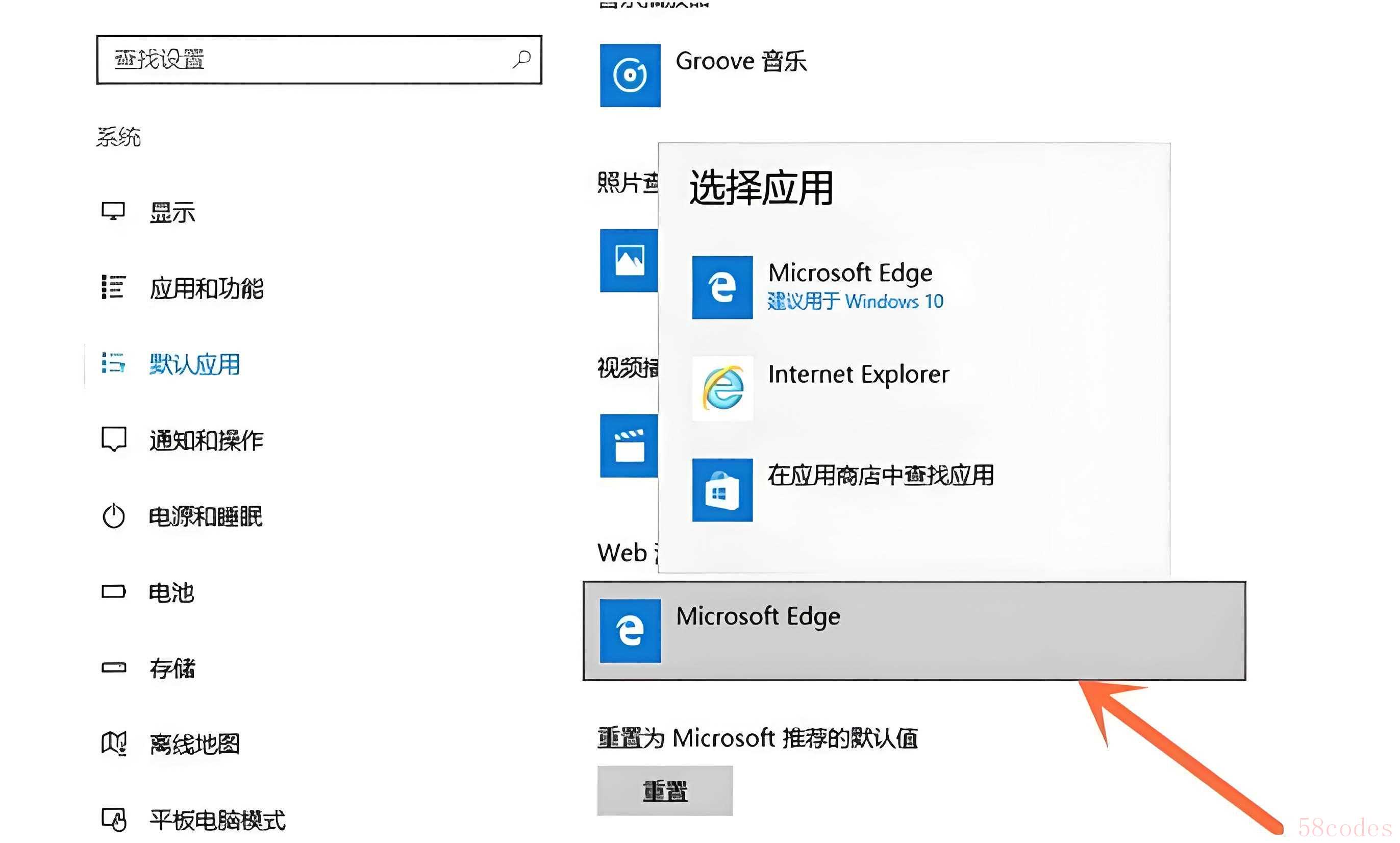Open 电池 settings page
1400x843 pixels.
171,592
